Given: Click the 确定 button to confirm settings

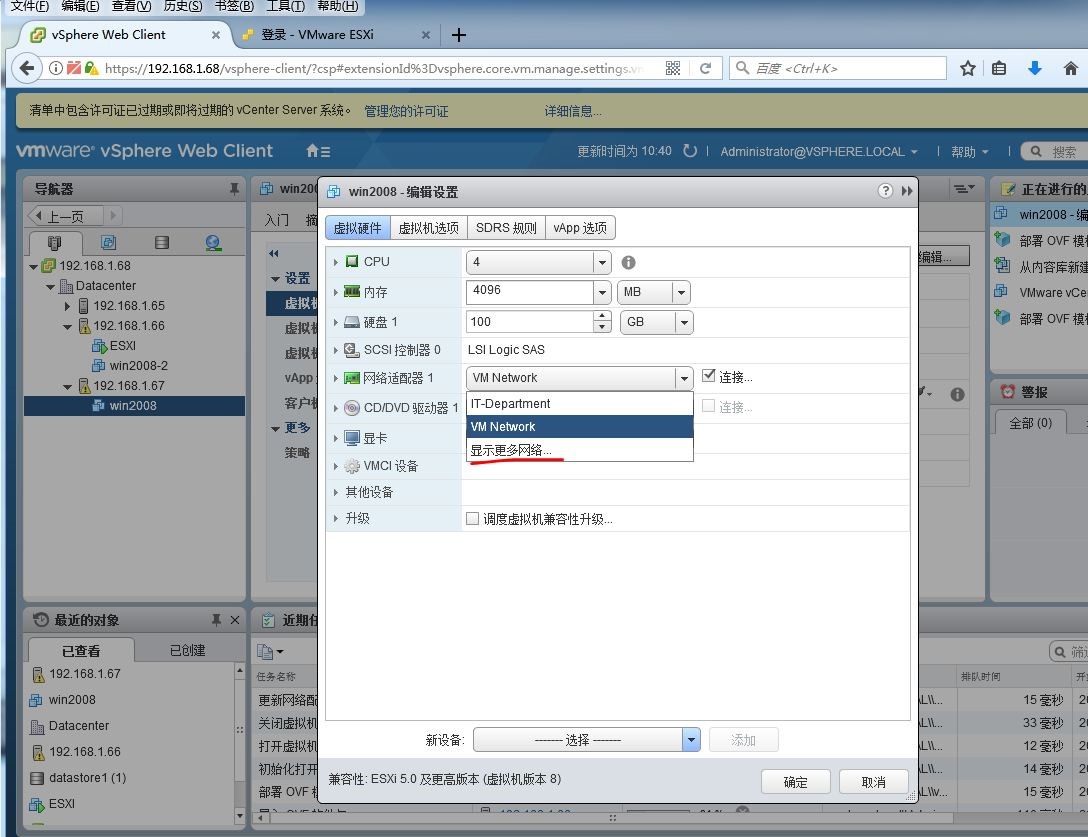Looking at the screenshot, I should (x=795, y=781).
